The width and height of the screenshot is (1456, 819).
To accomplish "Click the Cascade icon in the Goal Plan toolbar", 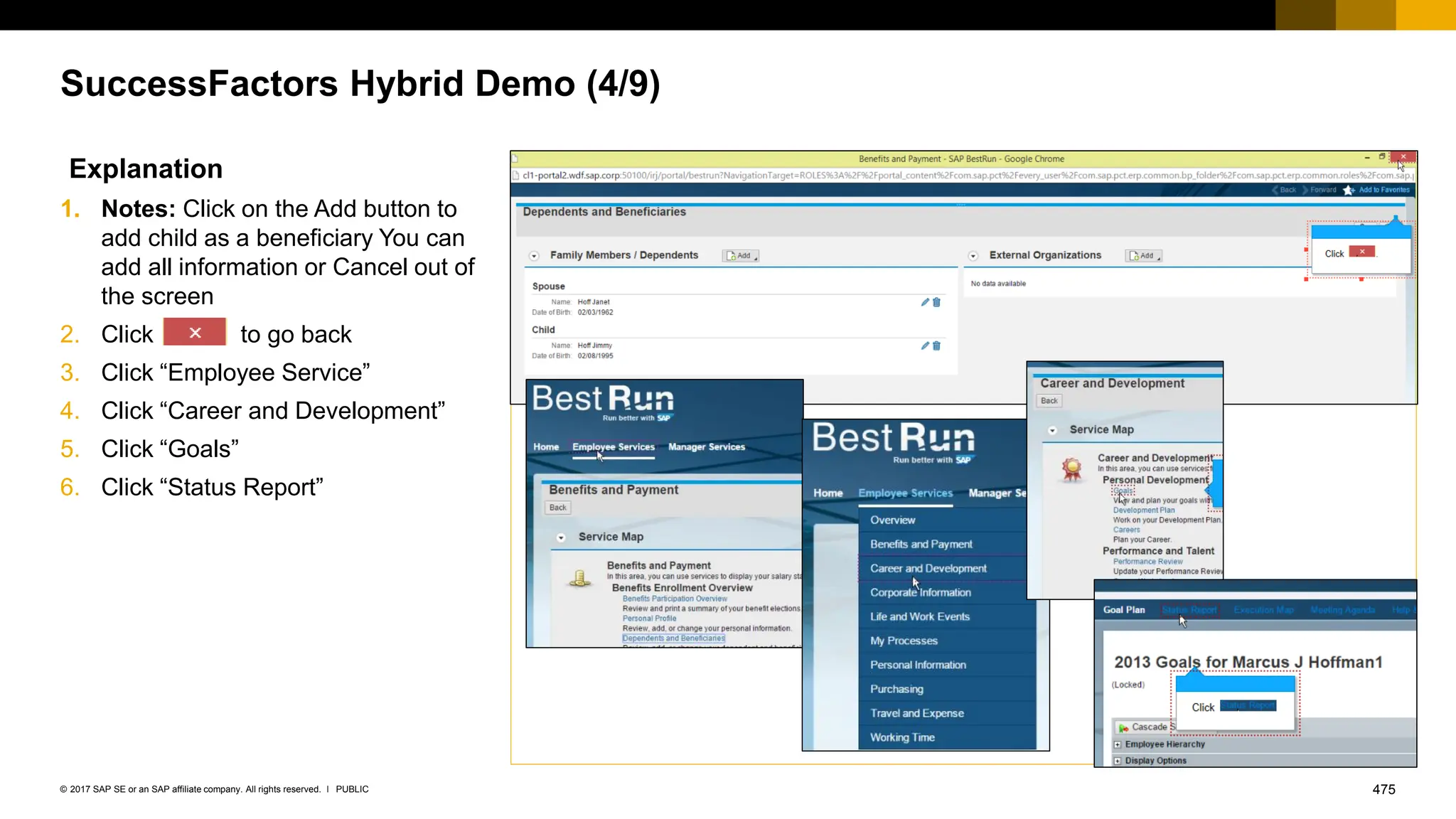I will point(1123,727).
